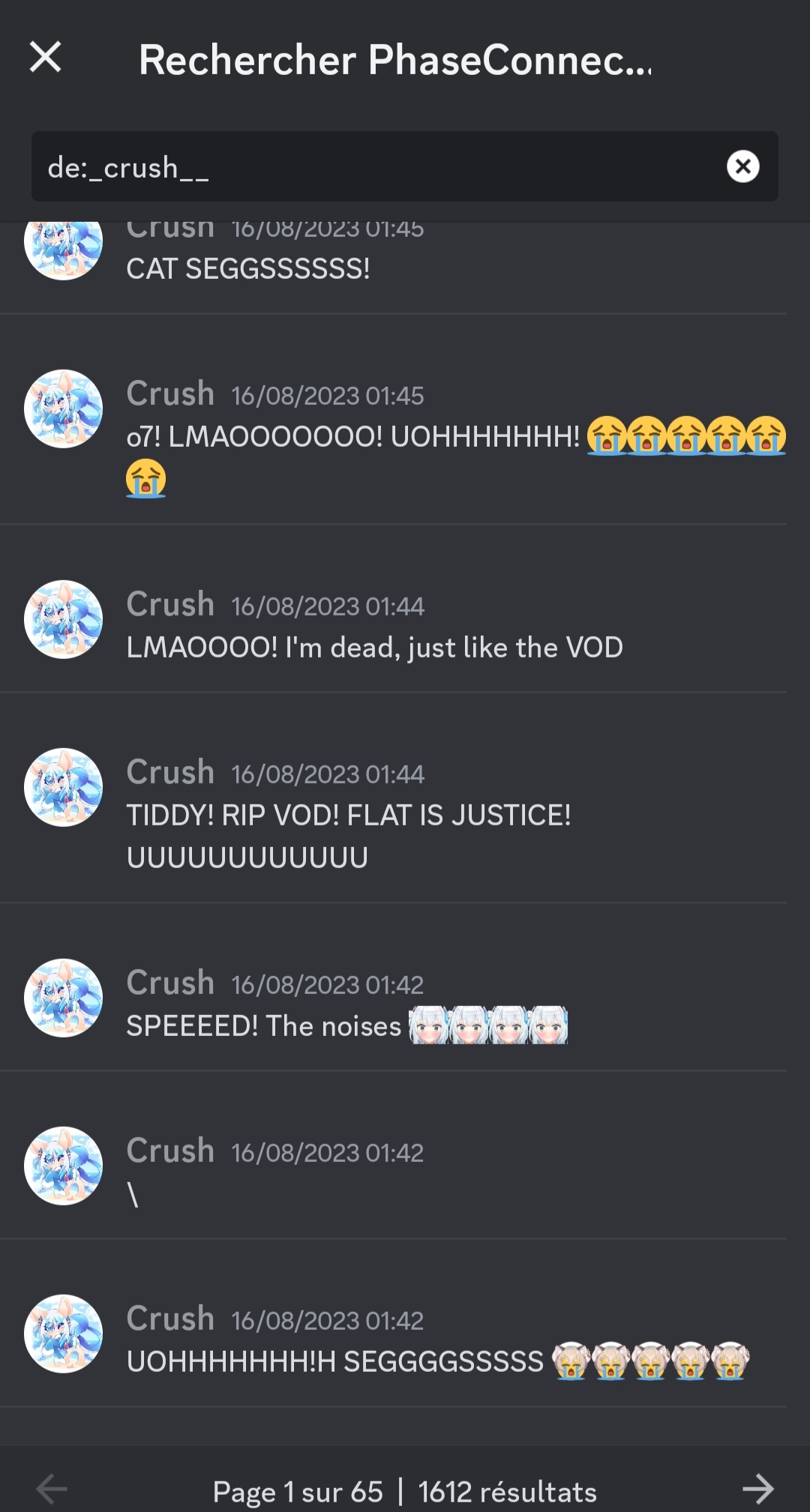Select the Crush username at 01:44 LMAOOOO message
Screen dimensions: 810x1512
pyautogui.click(x=170, y=604)
